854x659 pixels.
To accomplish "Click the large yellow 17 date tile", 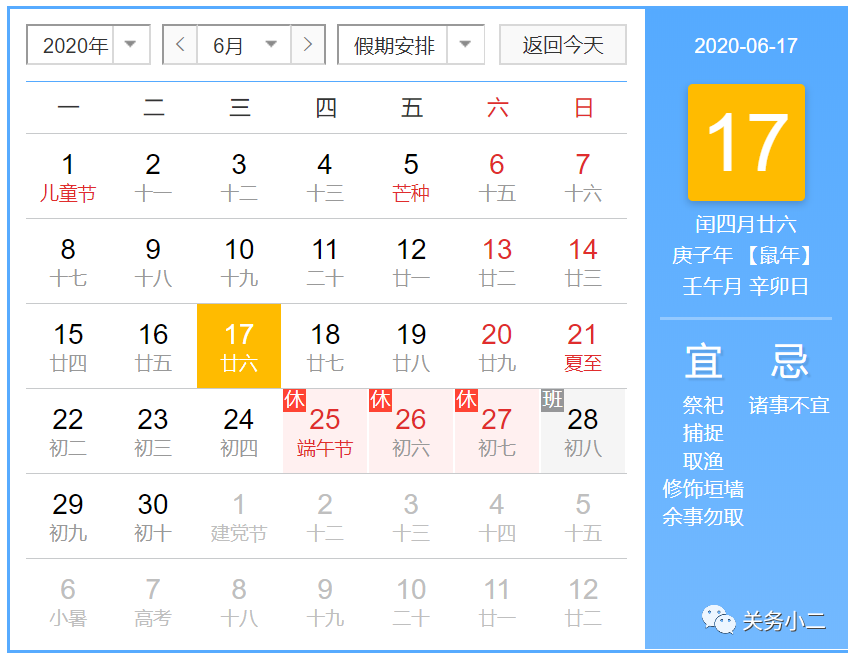I will tap(746, 142).
